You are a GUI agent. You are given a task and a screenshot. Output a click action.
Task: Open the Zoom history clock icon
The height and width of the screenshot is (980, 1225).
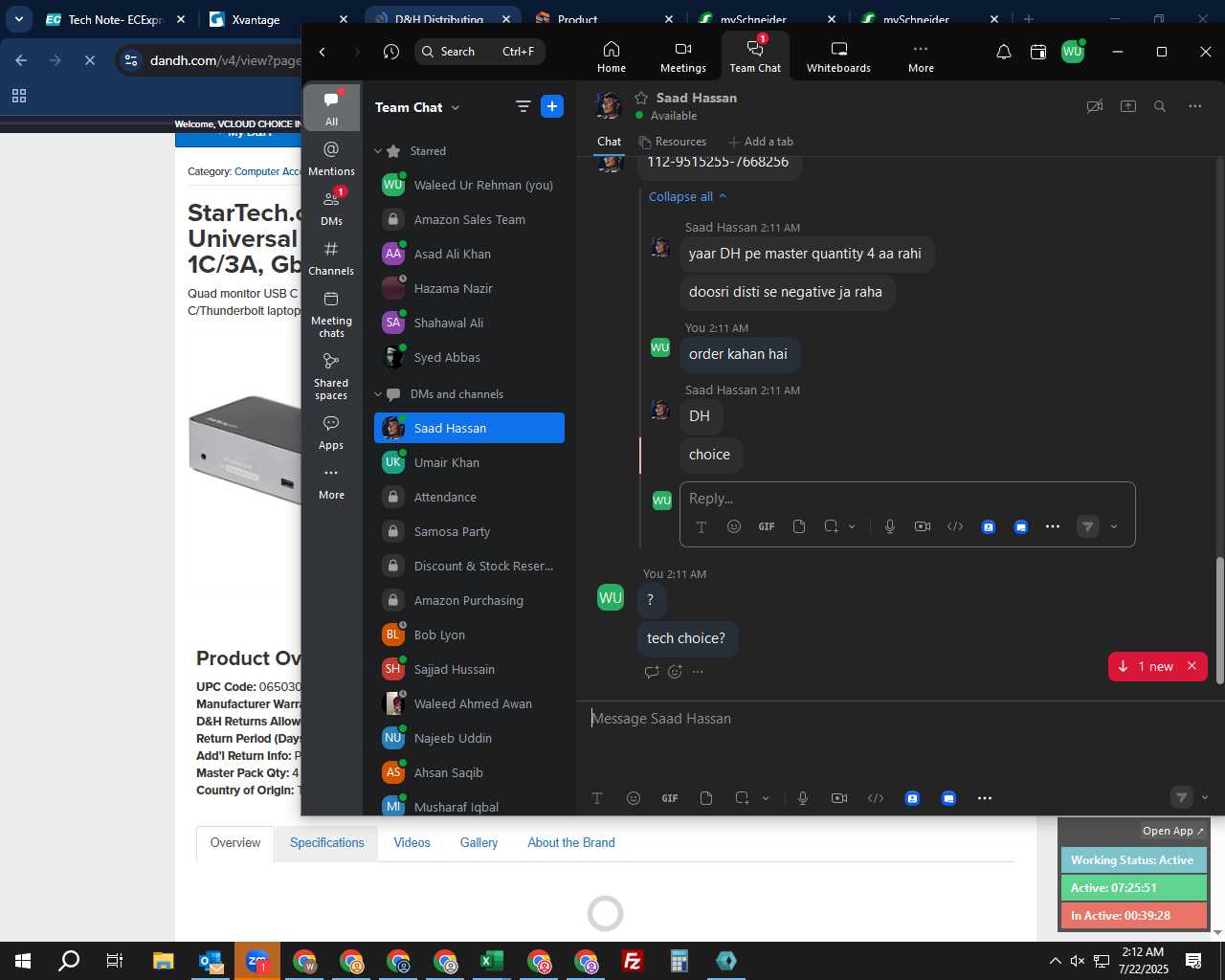coord(391,52)
